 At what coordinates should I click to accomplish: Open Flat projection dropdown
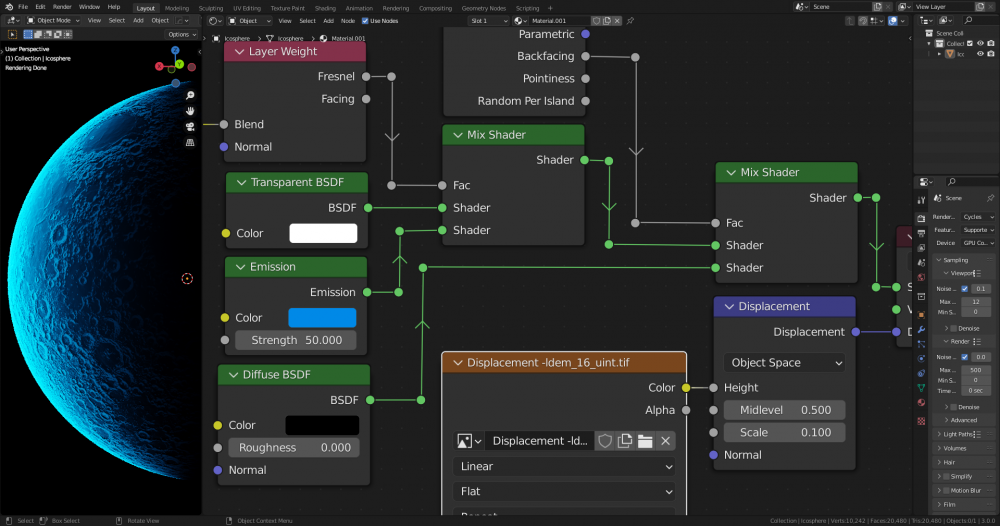pyautogui.click(x=564, y=492)
